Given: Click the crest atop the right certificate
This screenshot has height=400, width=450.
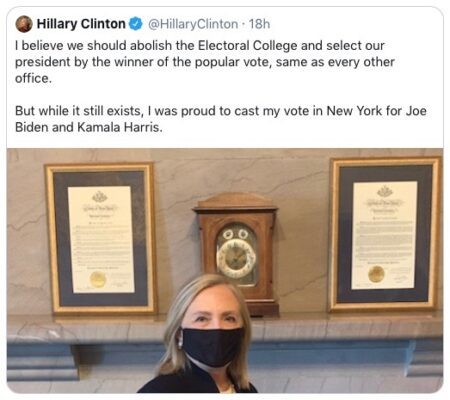Looking at the screenshot, I should tap(385, 192).
